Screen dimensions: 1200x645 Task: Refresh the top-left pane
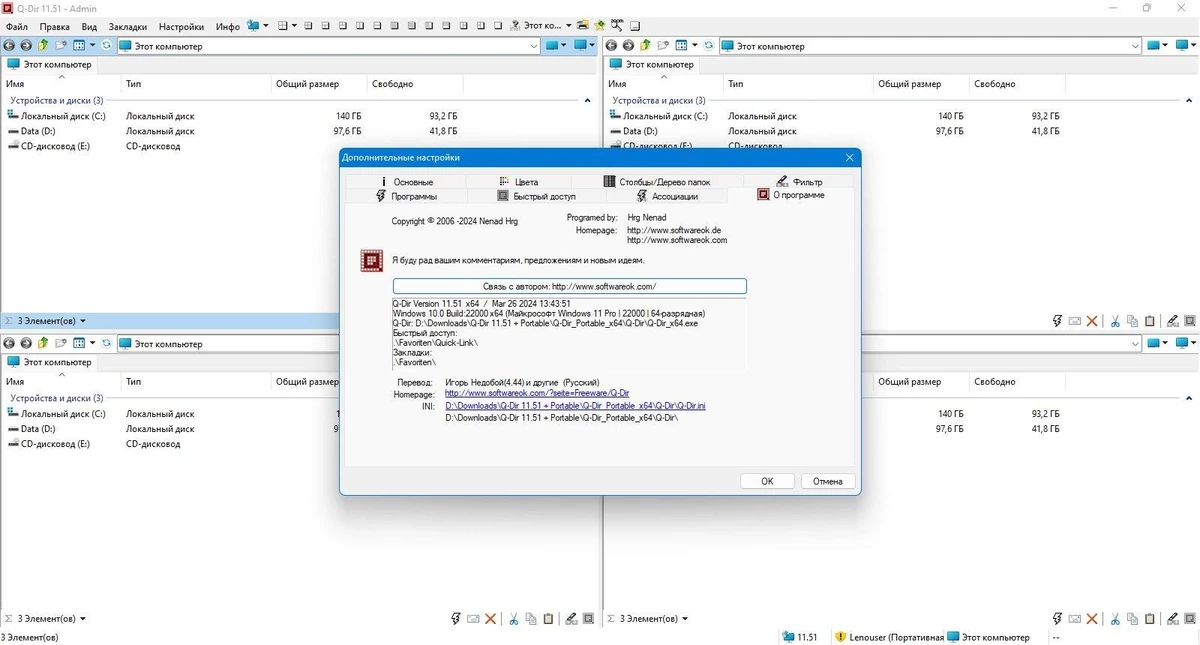tap(106, 46)
